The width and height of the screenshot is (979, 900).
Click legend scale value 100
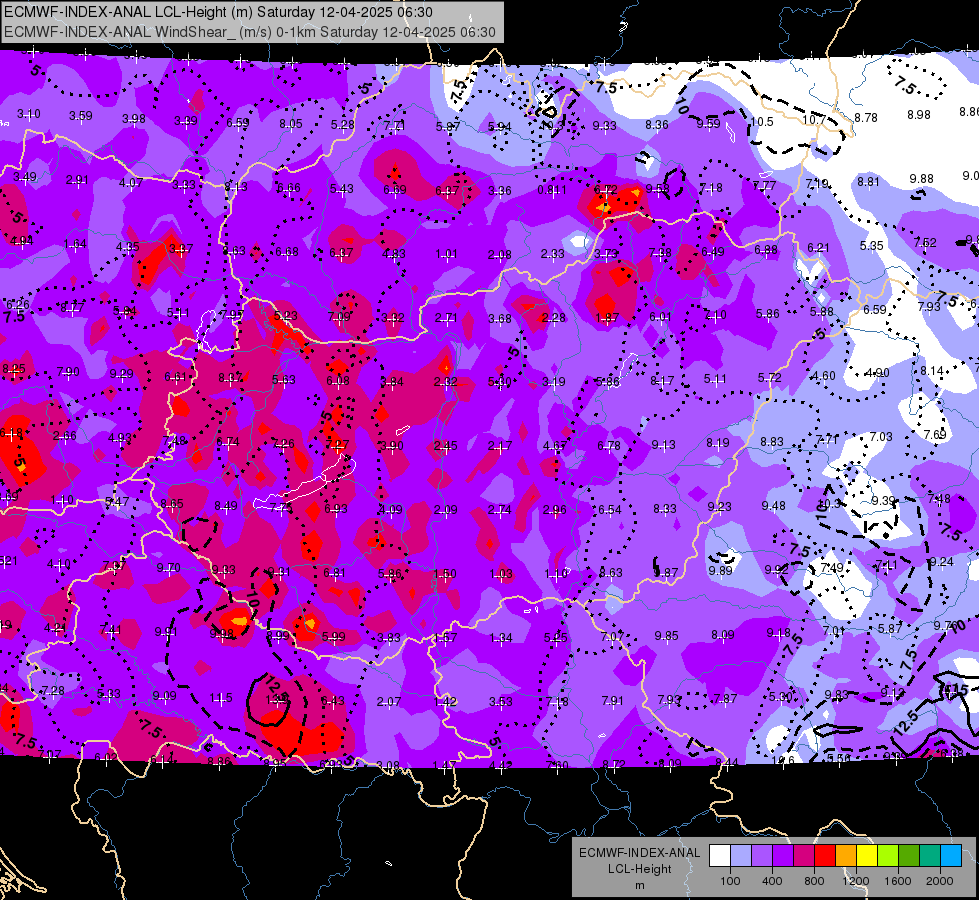pos(730,881)
